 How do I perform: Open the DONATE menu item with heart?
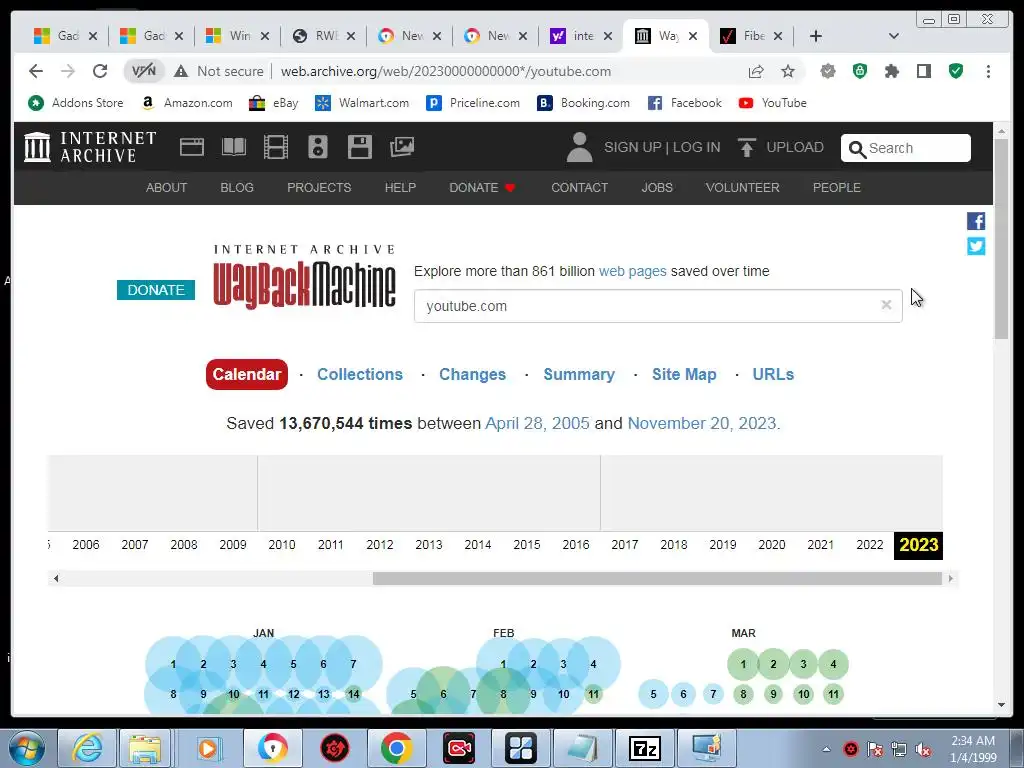(483, 187)
